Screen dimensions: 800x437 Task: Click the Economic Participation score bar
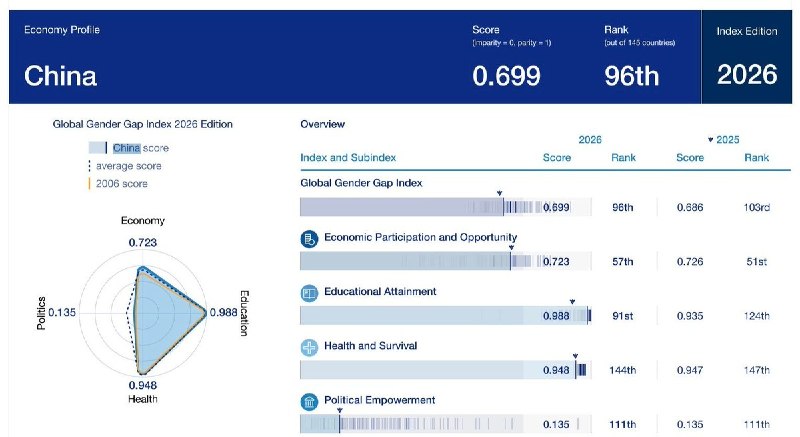(446, 262)
